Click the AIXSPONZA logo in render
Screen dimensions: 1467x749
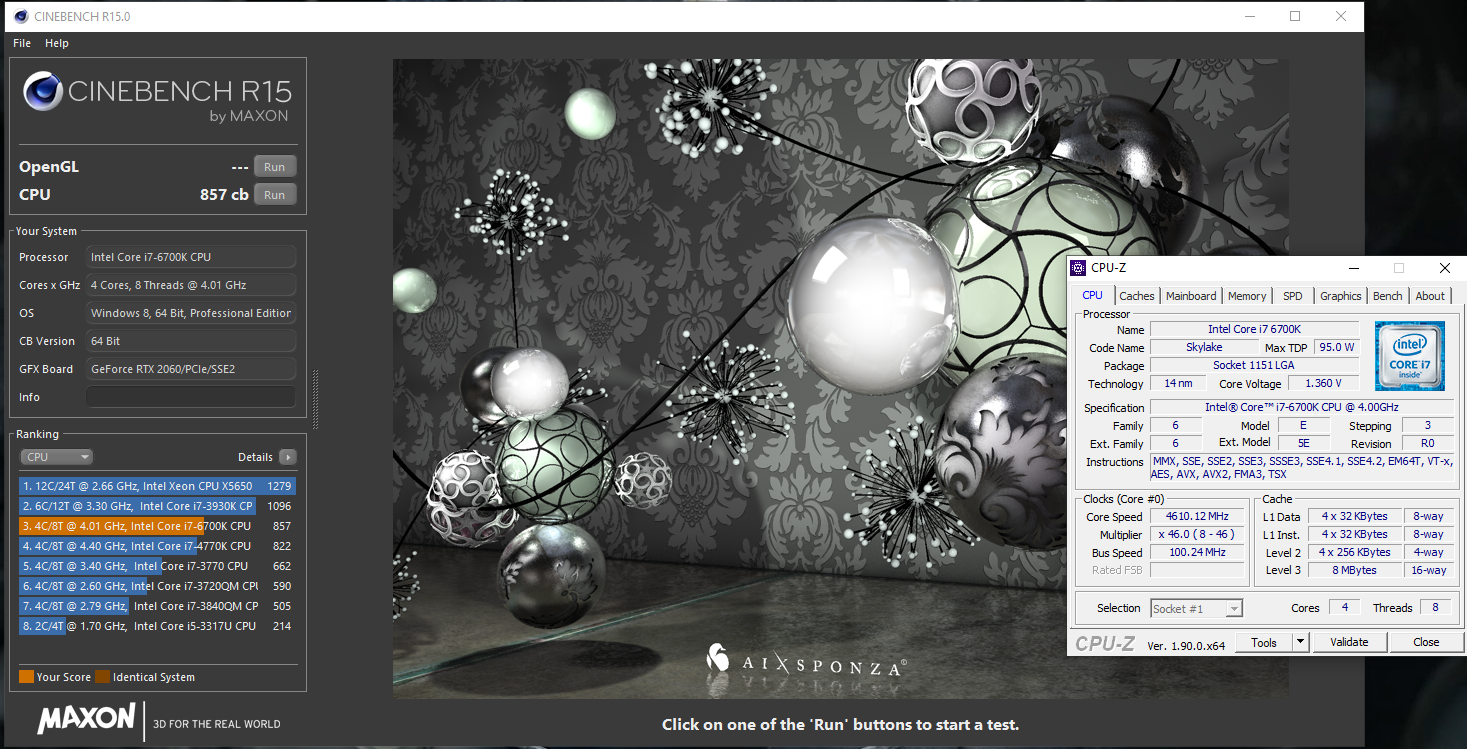[806, 660]
